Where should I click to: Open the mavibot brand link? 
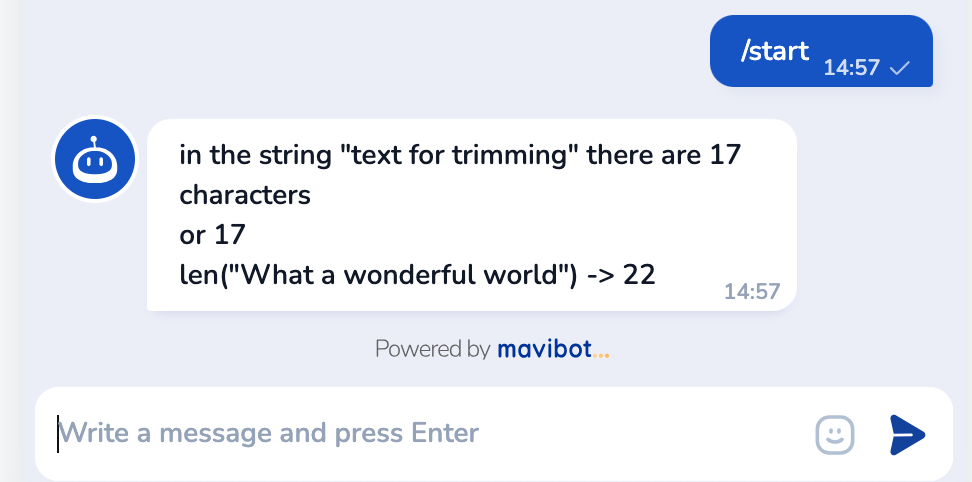tap(543, 349)
